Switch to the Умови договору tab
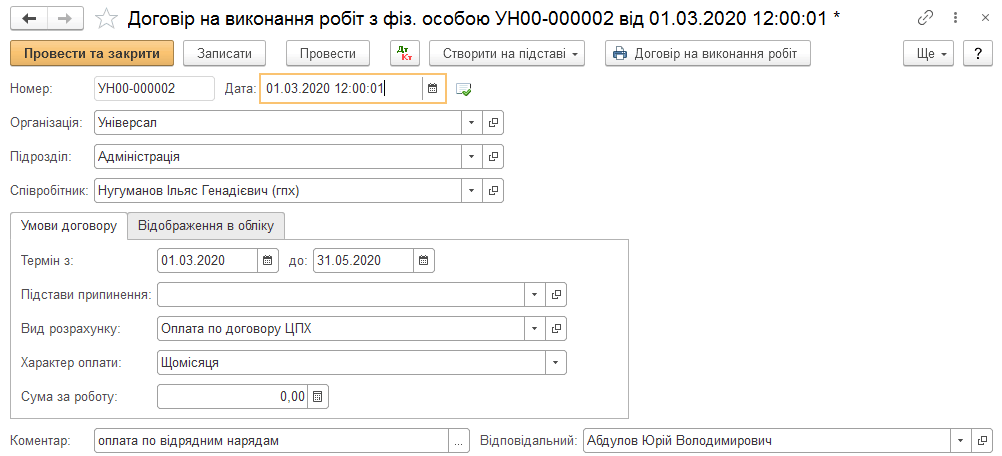The height and width of the screenshot is (456, 1002). (x=69, y=225)
